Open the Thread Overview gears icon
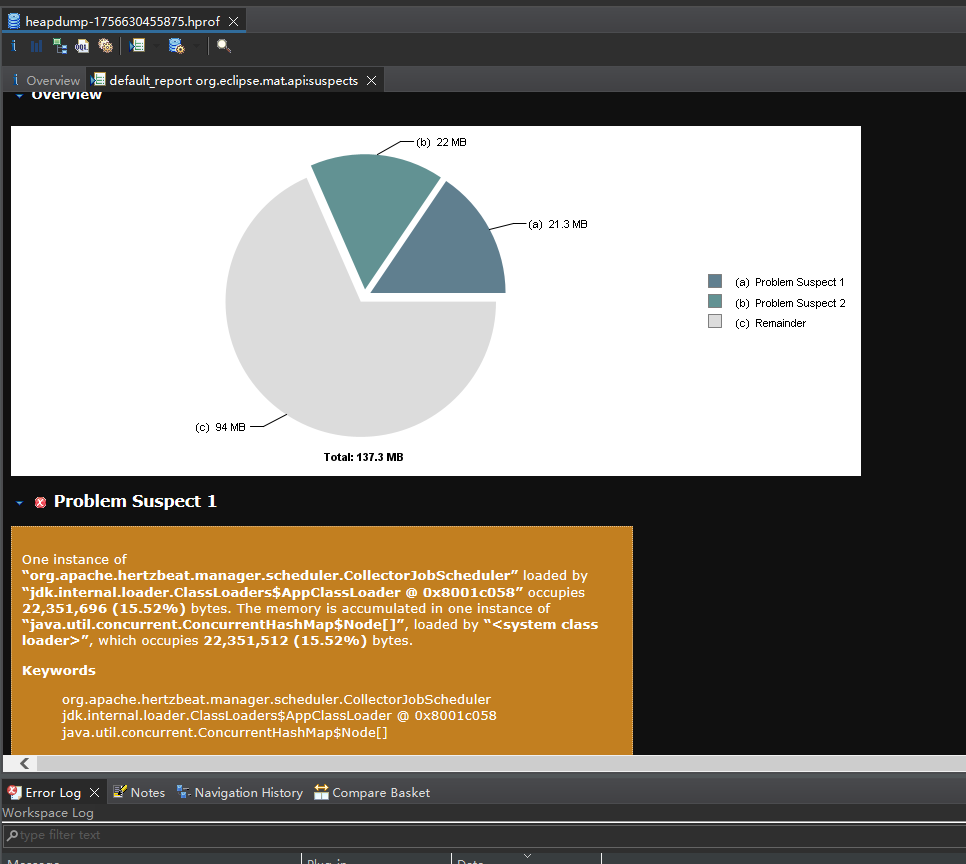Viewport: 966px width, 864px height. 105,46
